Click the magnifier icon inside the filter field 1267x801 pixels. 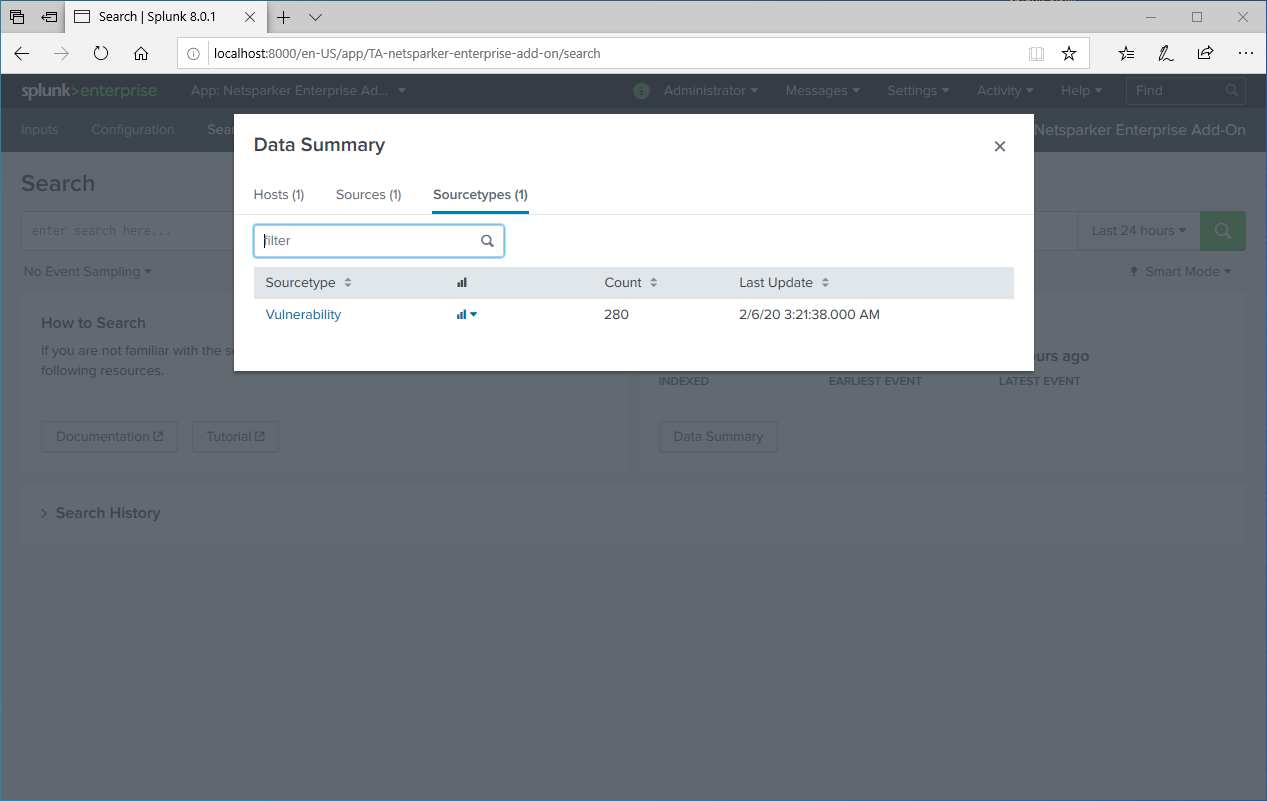[x=487, y=240]
